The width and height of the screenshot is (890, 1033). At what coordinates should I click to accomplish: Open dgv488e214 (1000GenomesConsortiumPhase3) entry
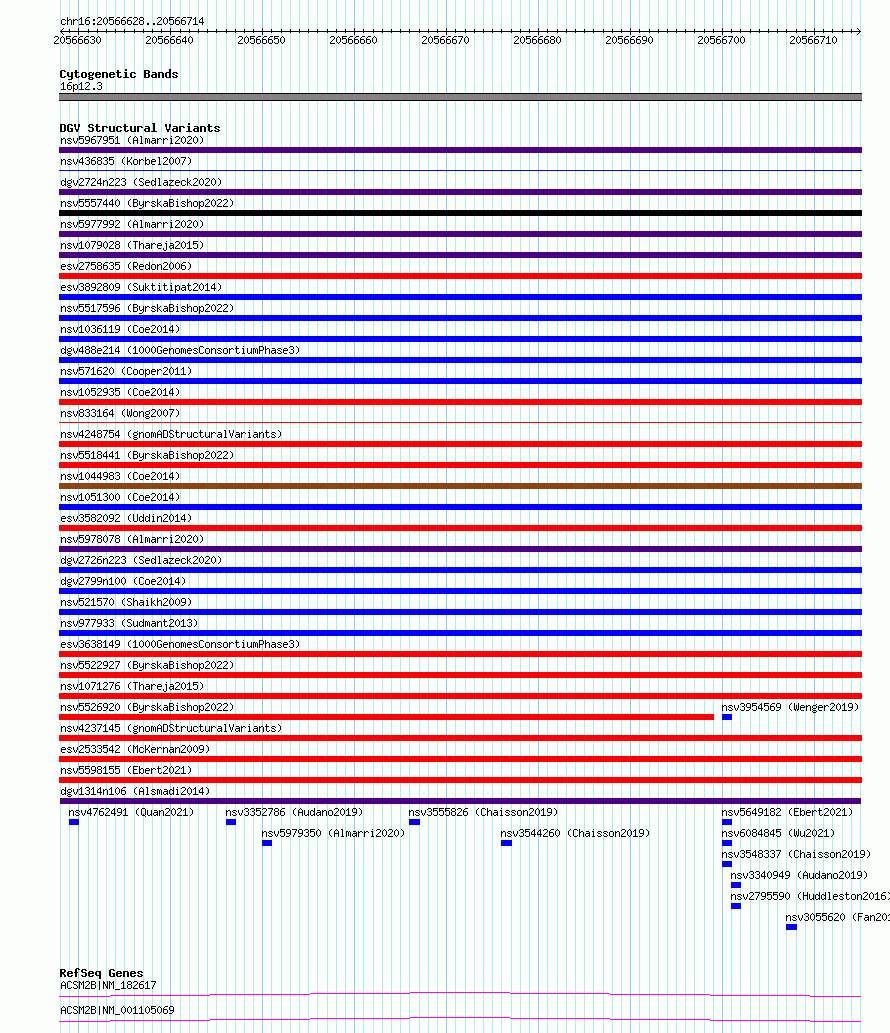pos(180,350)
